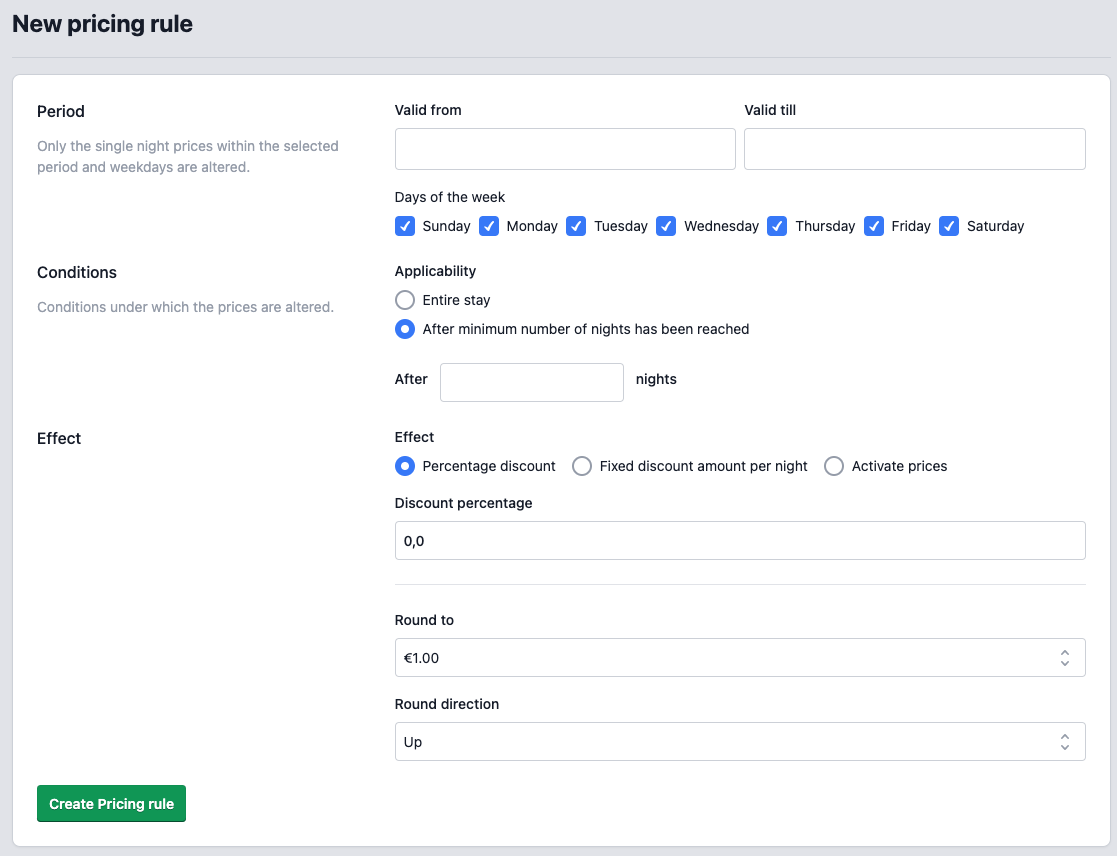Toggle the Thursday checkbox

pyautogui.click(x=777, y=226)
